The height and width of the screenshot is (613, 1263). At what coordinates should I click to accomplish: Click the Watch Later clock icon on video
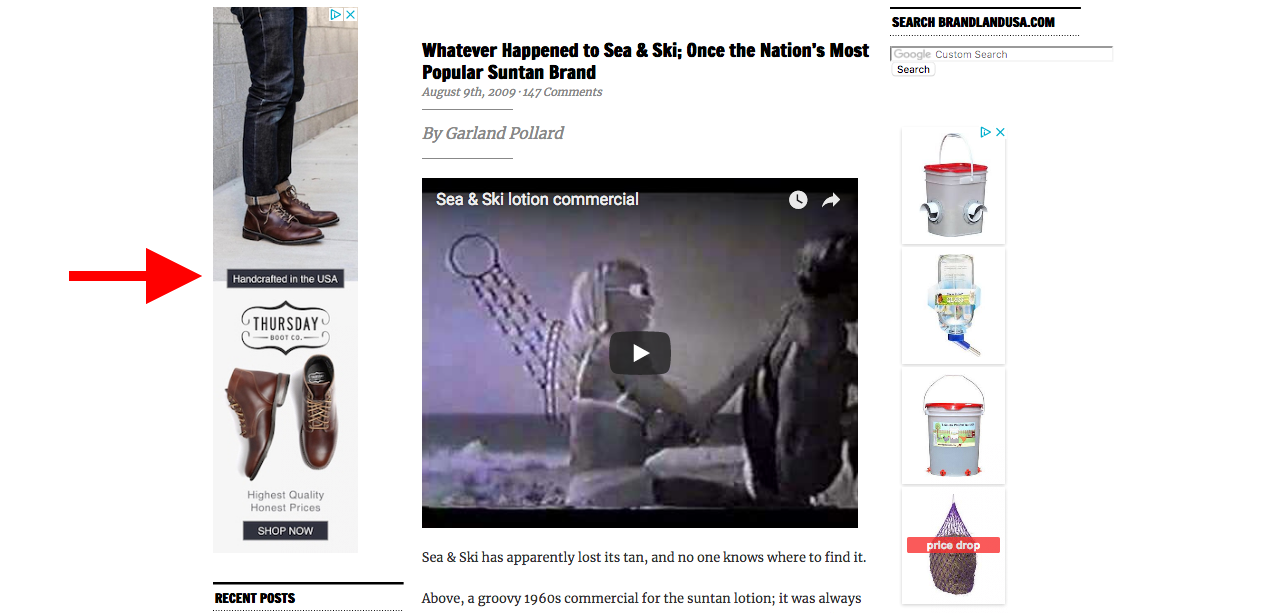click(x=797, y=200)
